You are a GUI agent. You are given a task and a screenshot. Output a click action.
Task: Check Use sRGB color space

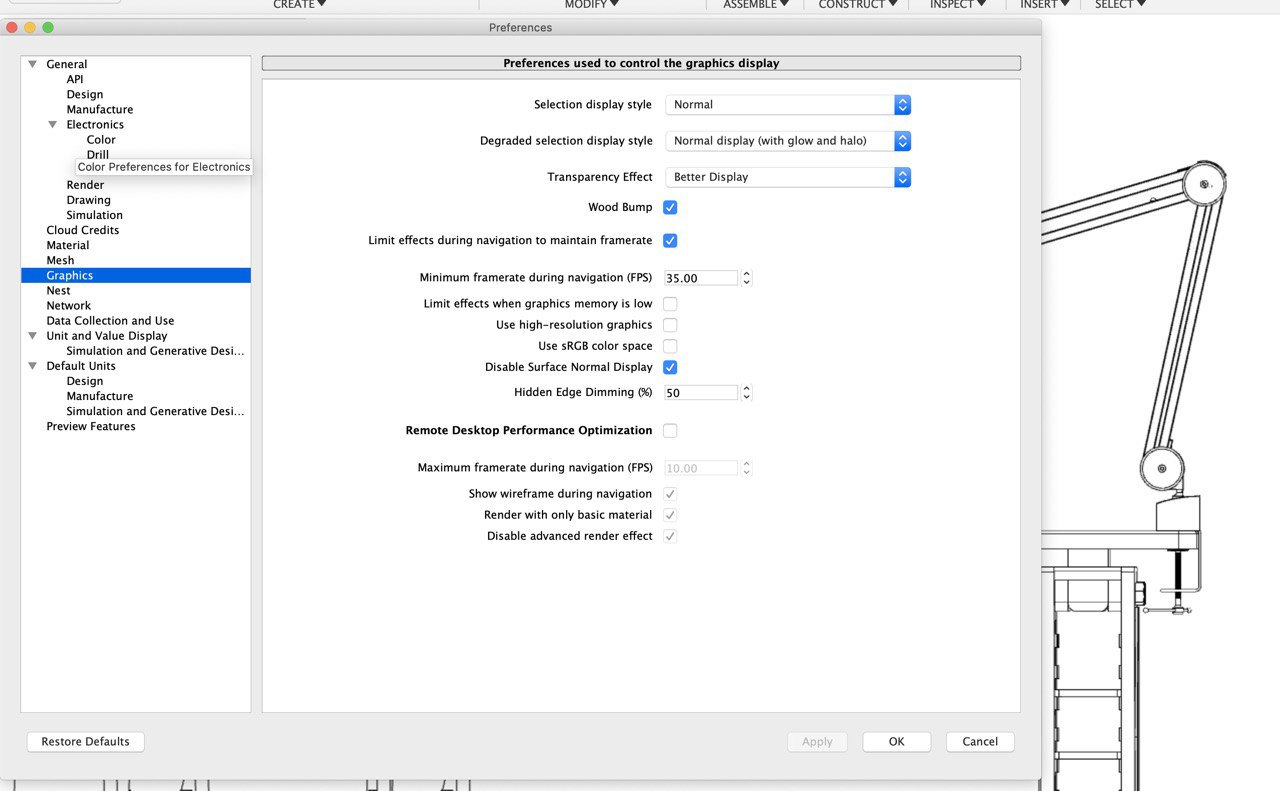[x=670, y=346]
